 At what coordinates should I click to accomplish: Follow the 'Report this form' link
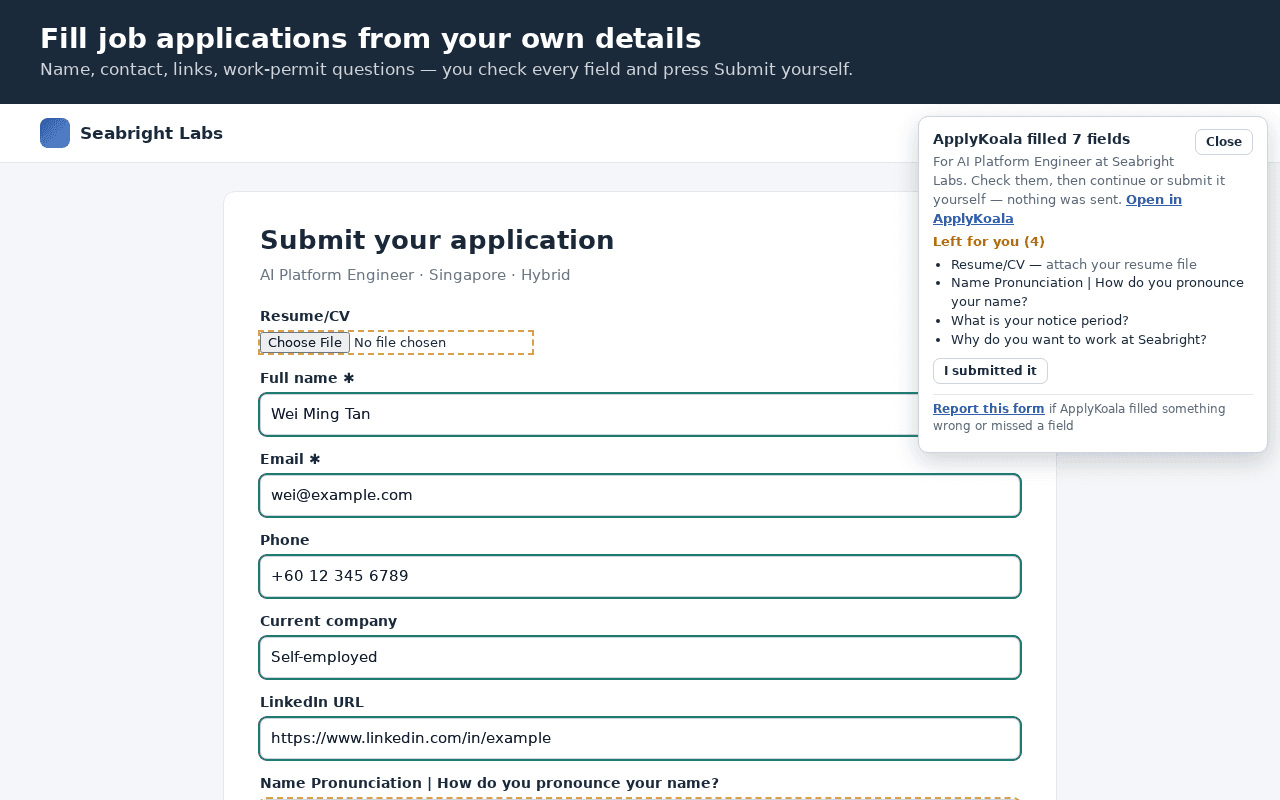point(988,409)
